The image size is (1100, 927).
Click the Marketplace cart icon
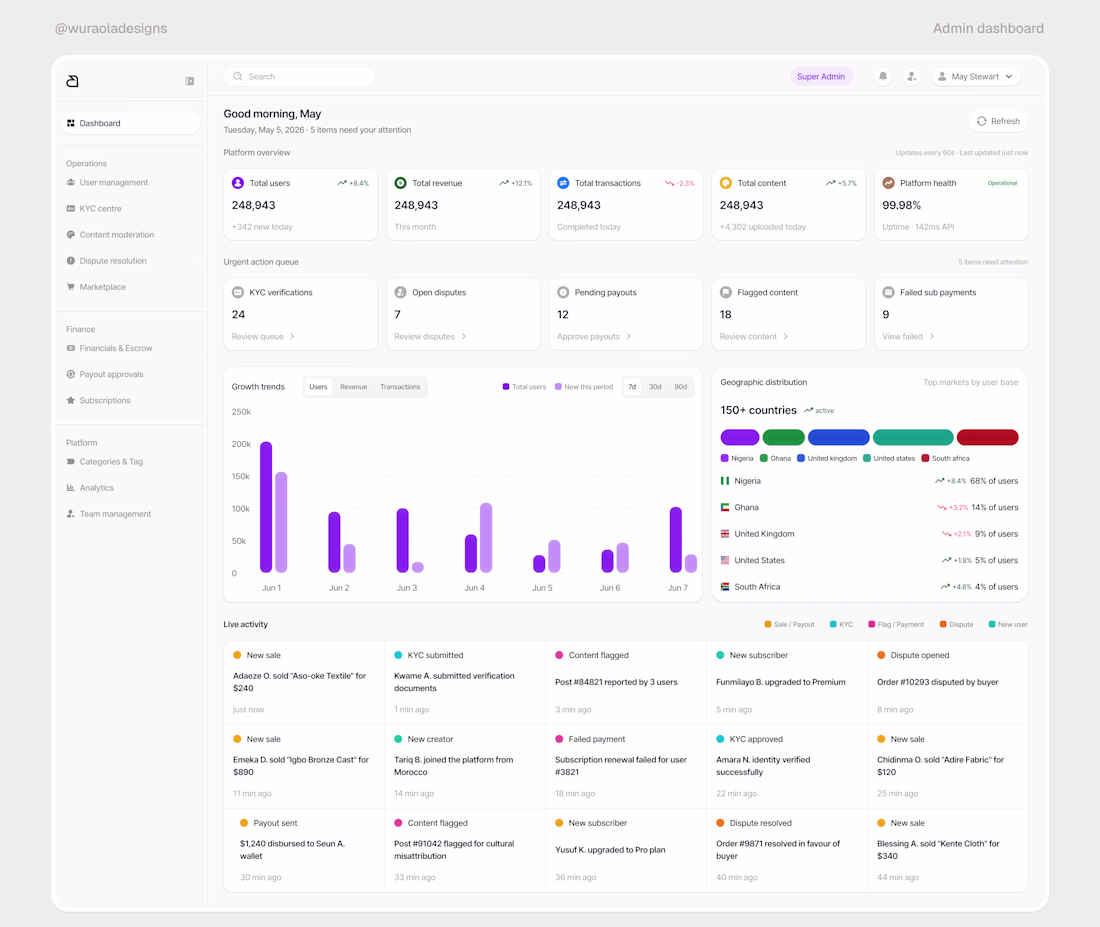71,287
